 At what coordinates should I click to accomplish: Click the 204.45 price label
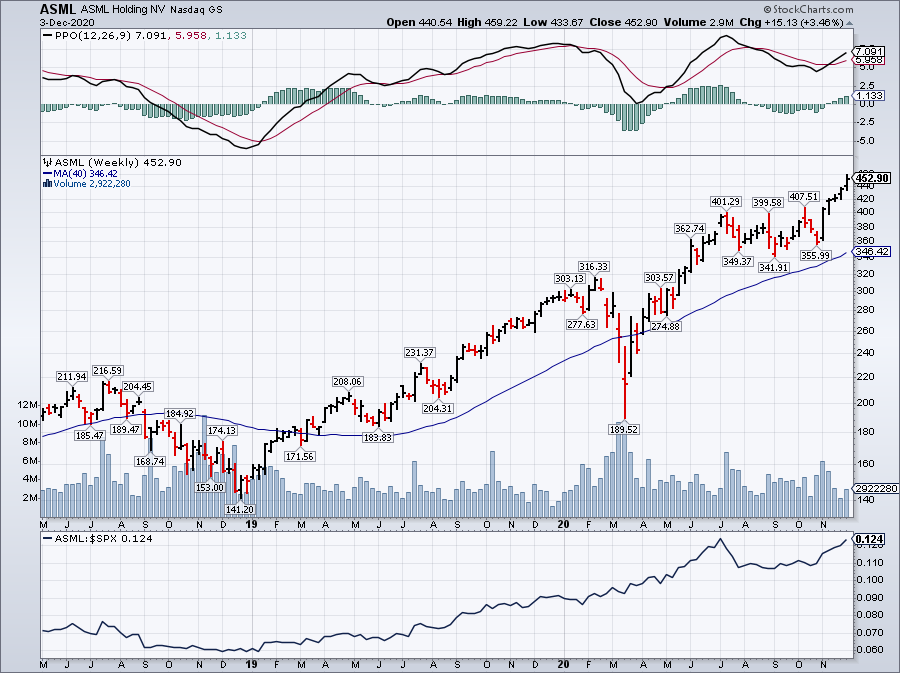coord(137,387)
